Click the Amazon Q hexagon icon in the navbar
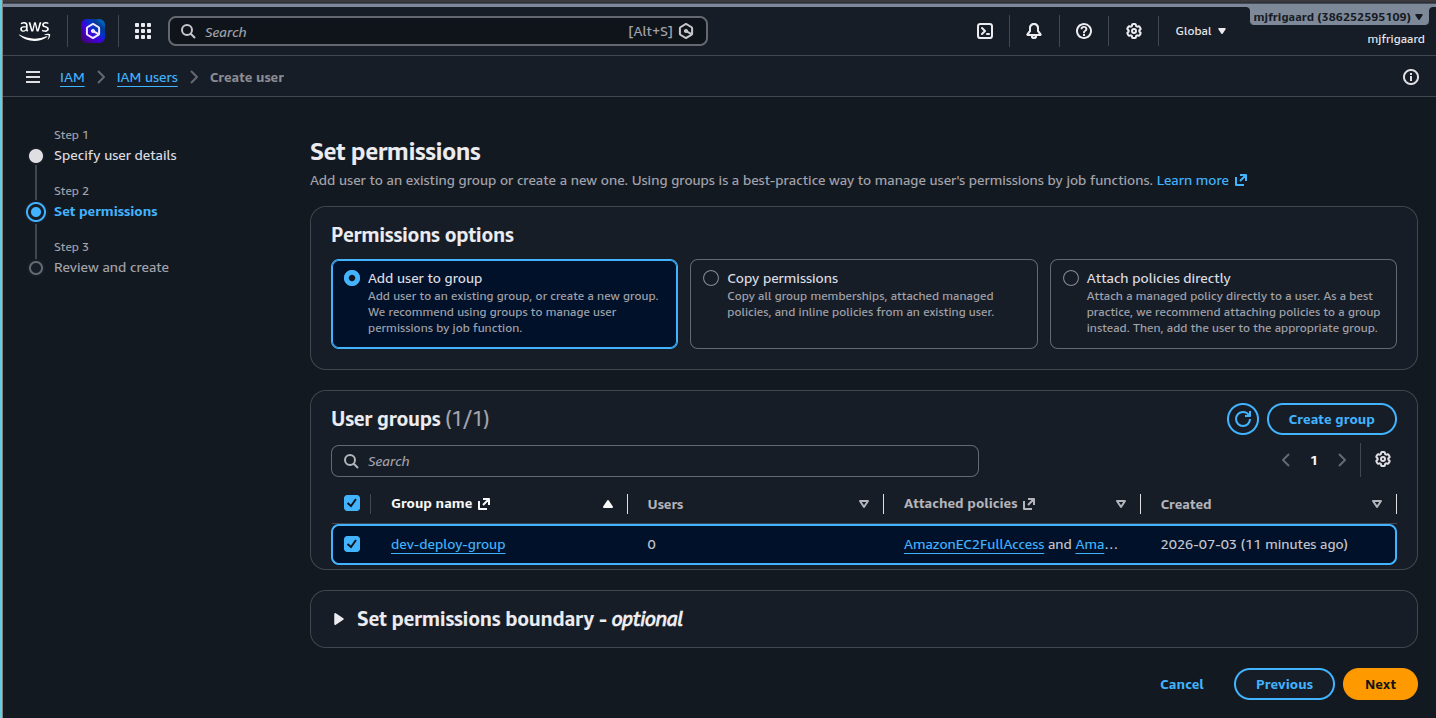1436x718 pixels. pos(93,31)
